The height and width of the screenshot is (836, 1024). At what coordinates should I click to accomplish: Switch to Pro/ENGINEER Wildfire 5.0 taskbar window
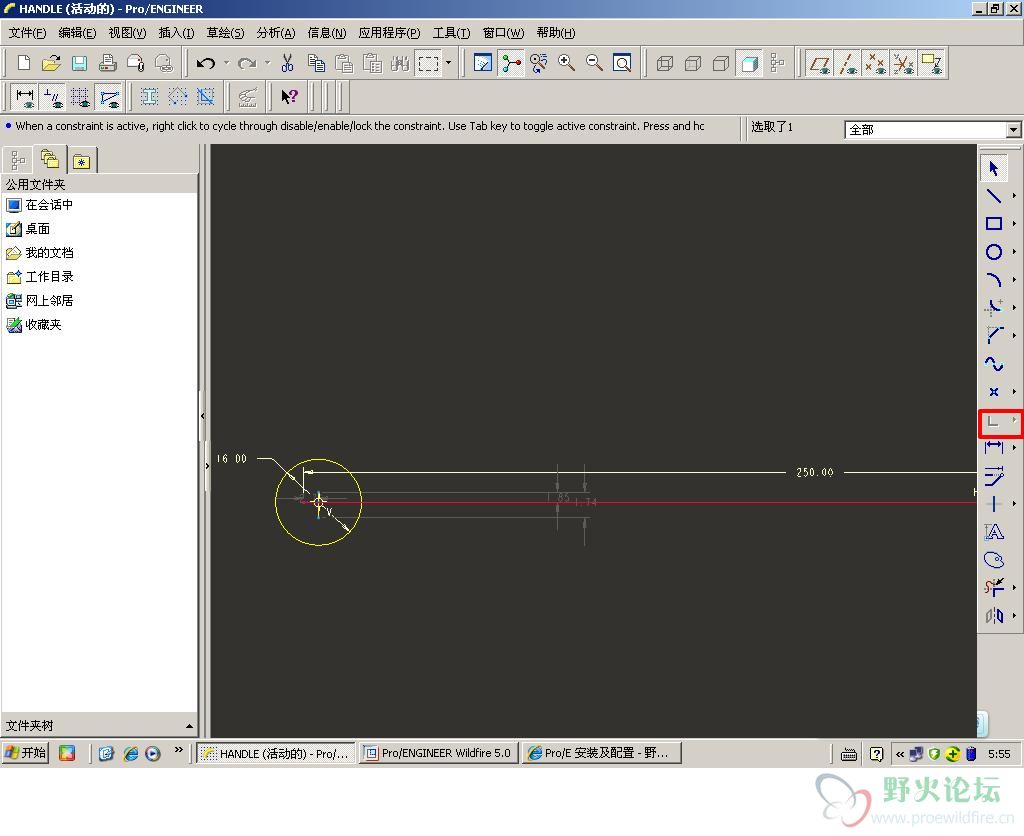(x=439, y=753)
